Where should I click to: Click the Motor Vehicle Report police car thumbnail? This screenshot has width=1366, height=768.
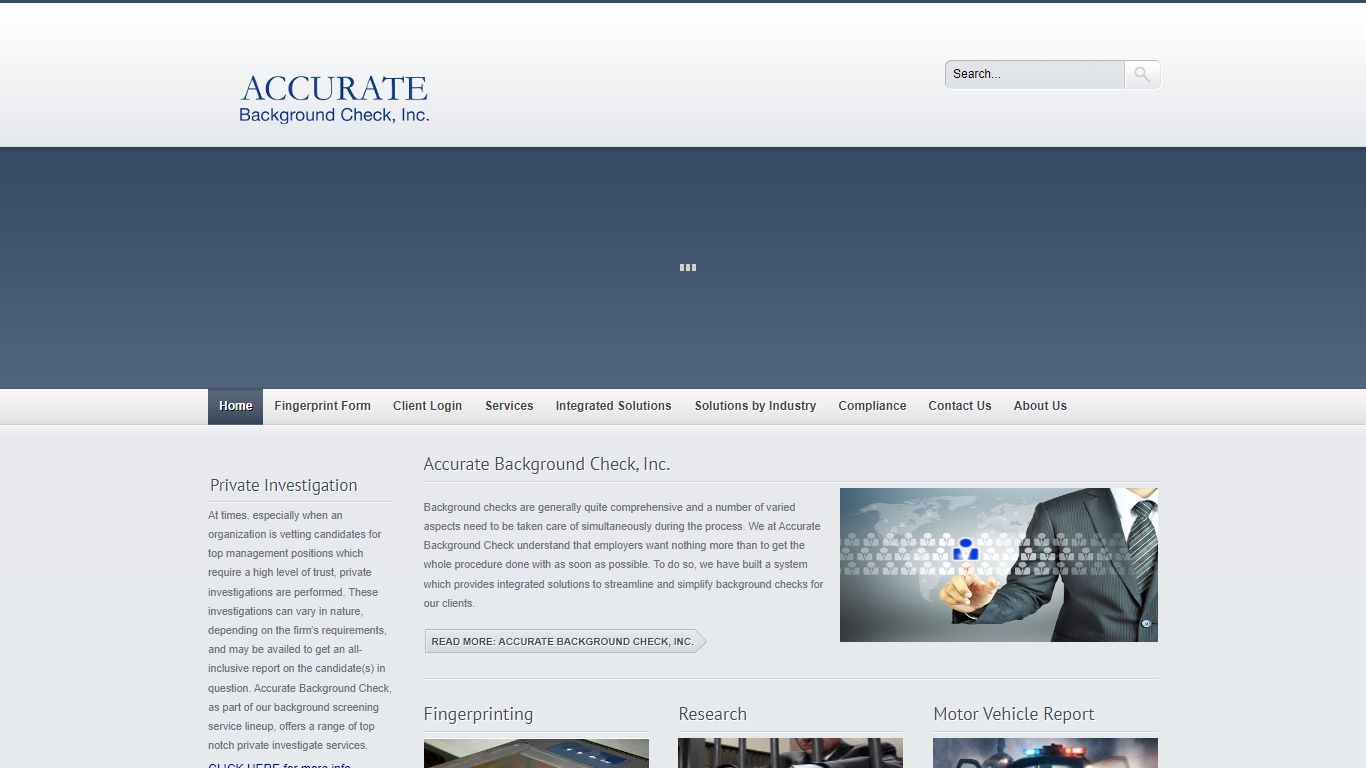(1045, 753)
